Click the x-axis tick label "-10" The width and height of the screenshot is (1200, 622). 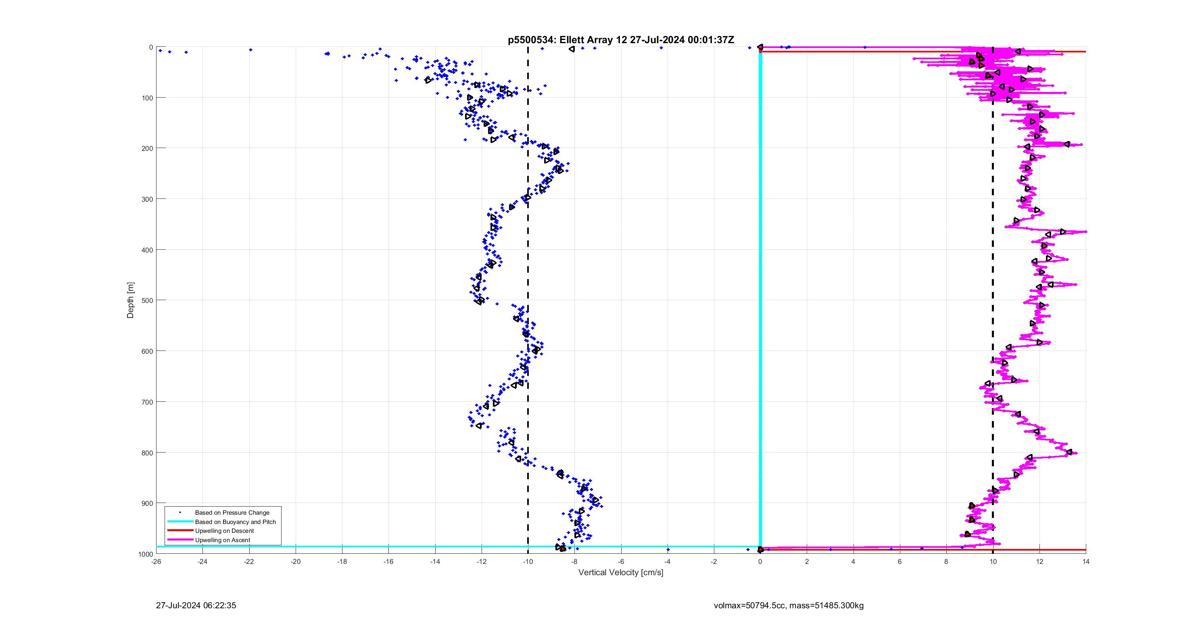[528, 561]
